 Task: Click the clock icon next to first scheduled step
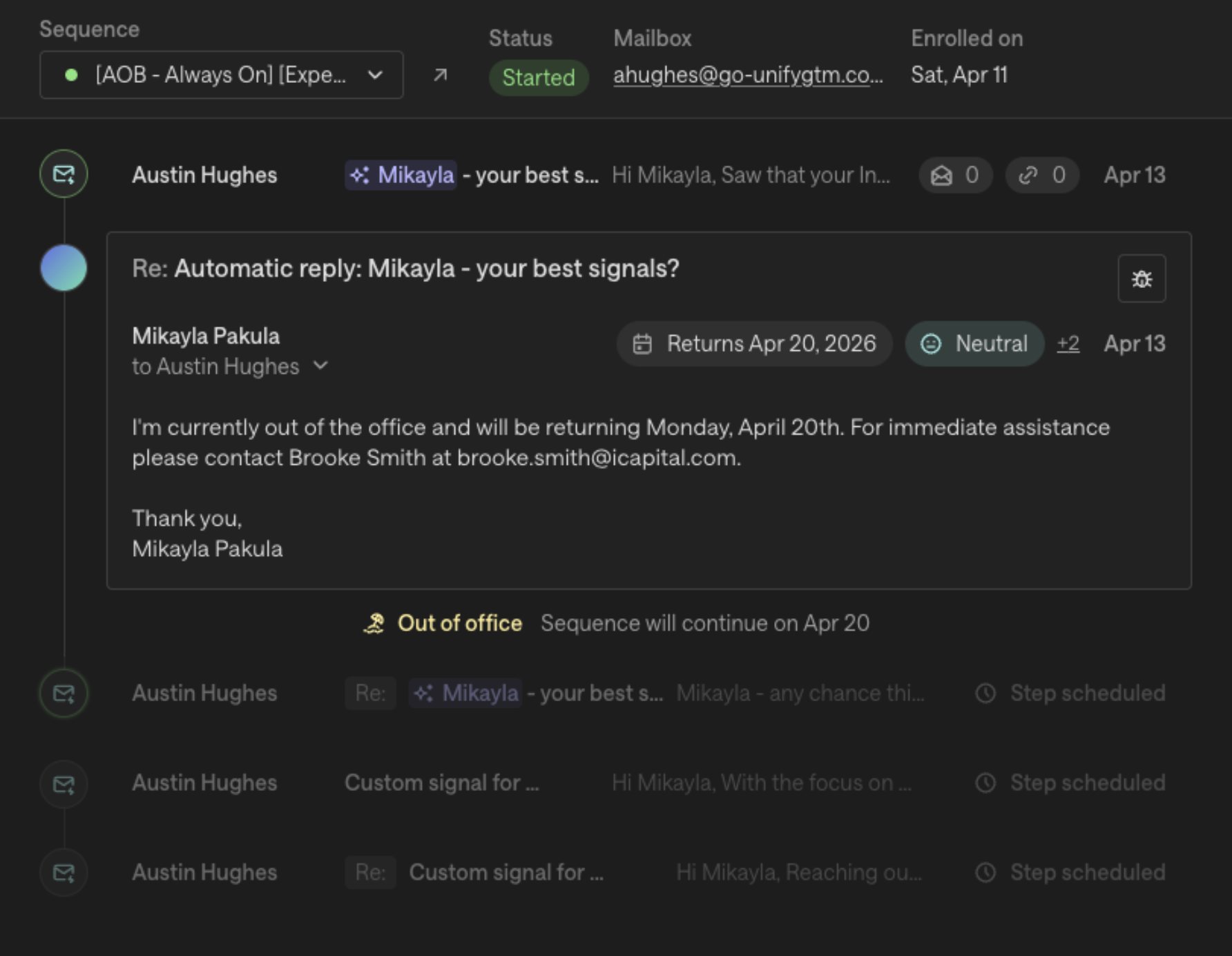(985, 693)
